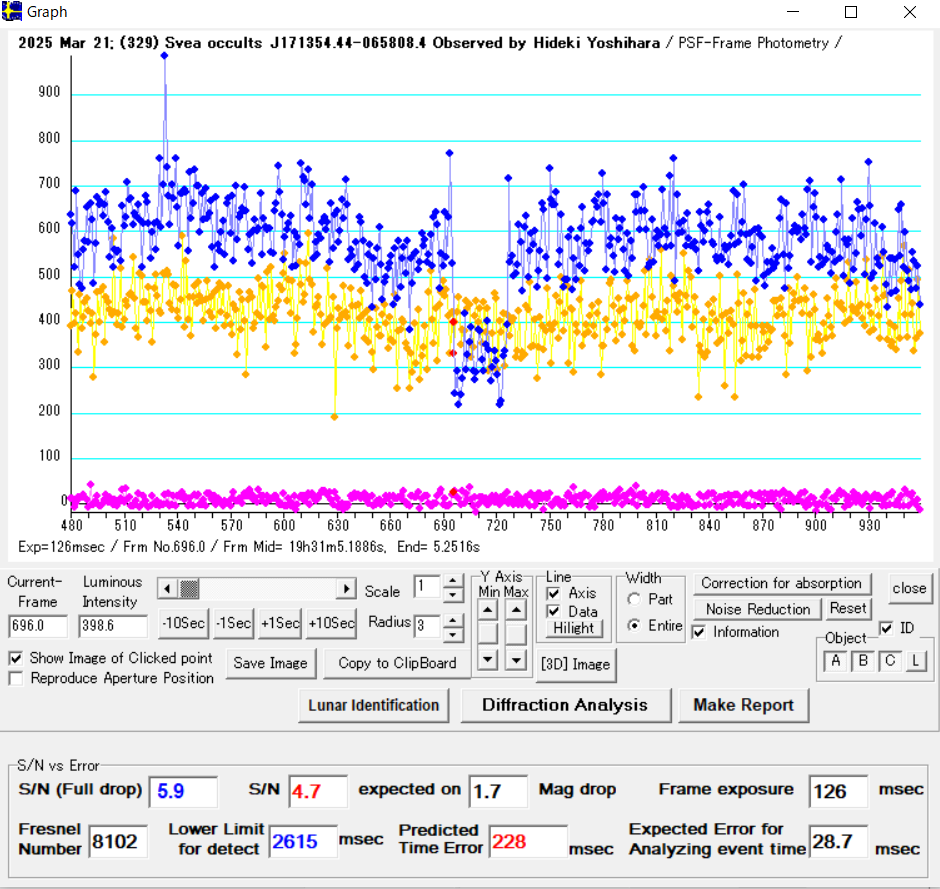Open Diffraction Analysis
Viewport: 940px width, 889px height.
click(564, 705)
